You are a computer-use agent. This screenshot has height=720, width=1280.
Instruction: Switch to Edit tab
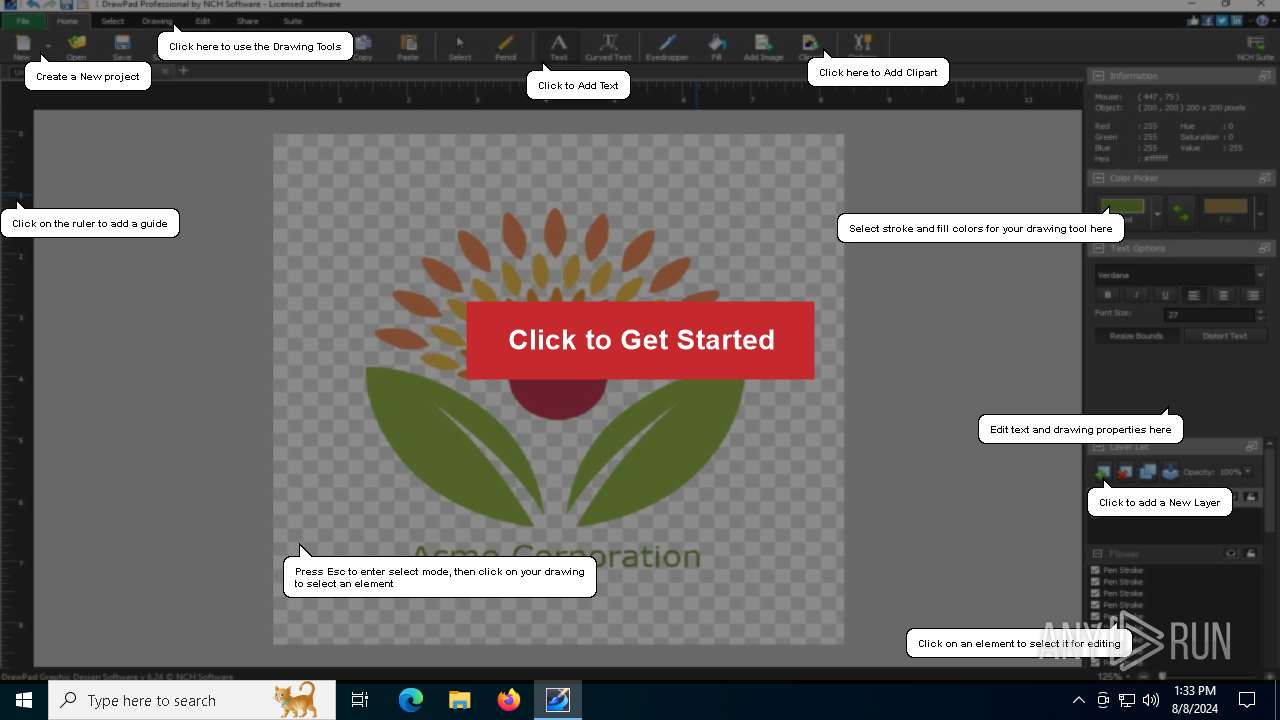203,21
